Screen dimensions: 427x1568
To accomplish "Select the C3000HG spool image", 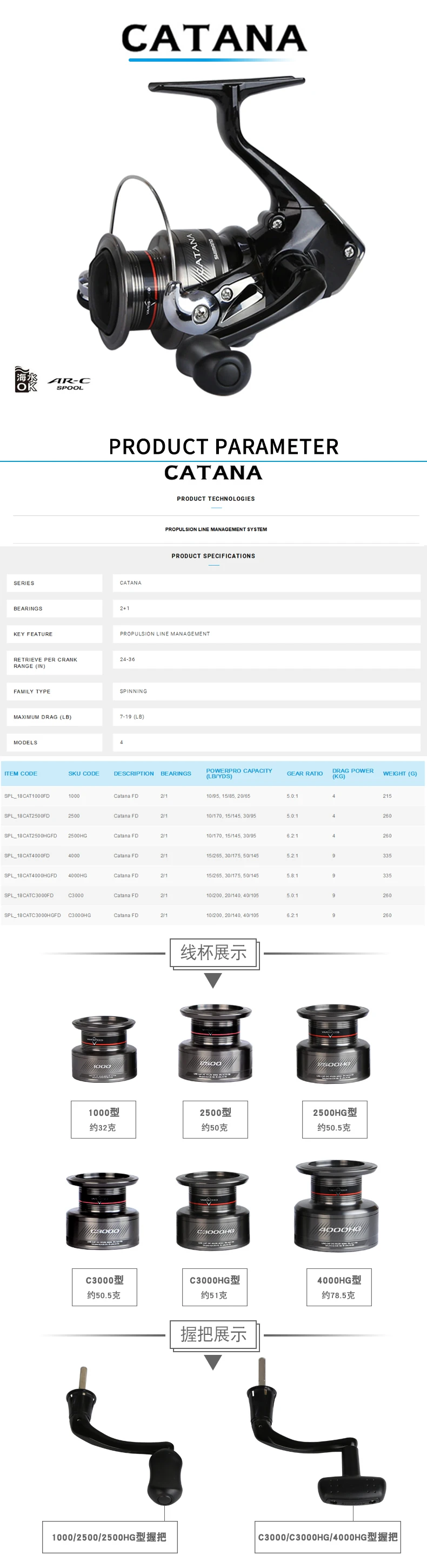I will click(x=212, y=1212).
